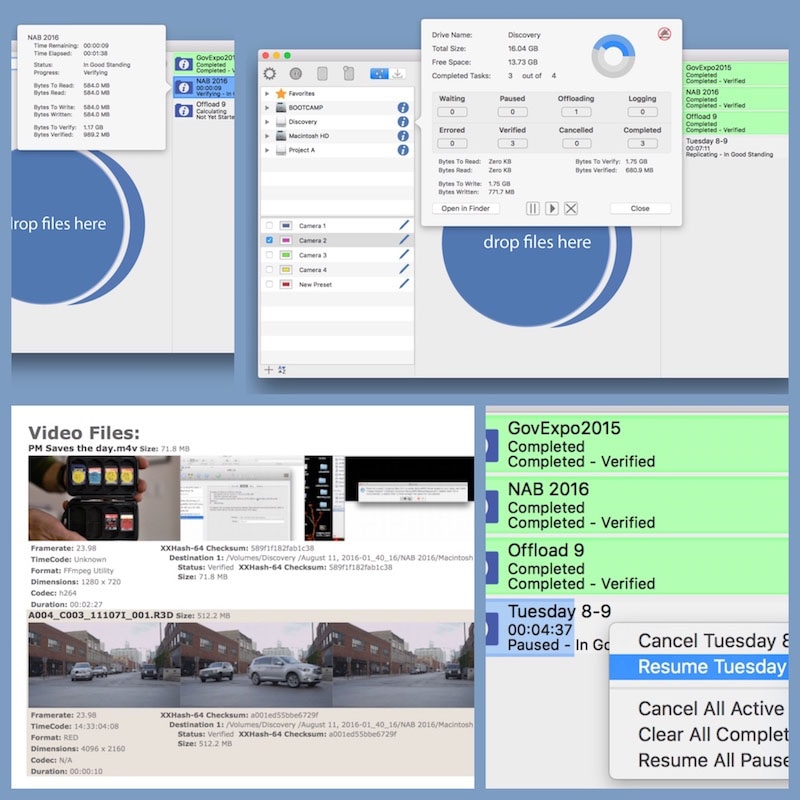Click the info icon next to BOOTCAMP
Image resolution: width=800 pixels, height=800 pixels.
(403, 107)
